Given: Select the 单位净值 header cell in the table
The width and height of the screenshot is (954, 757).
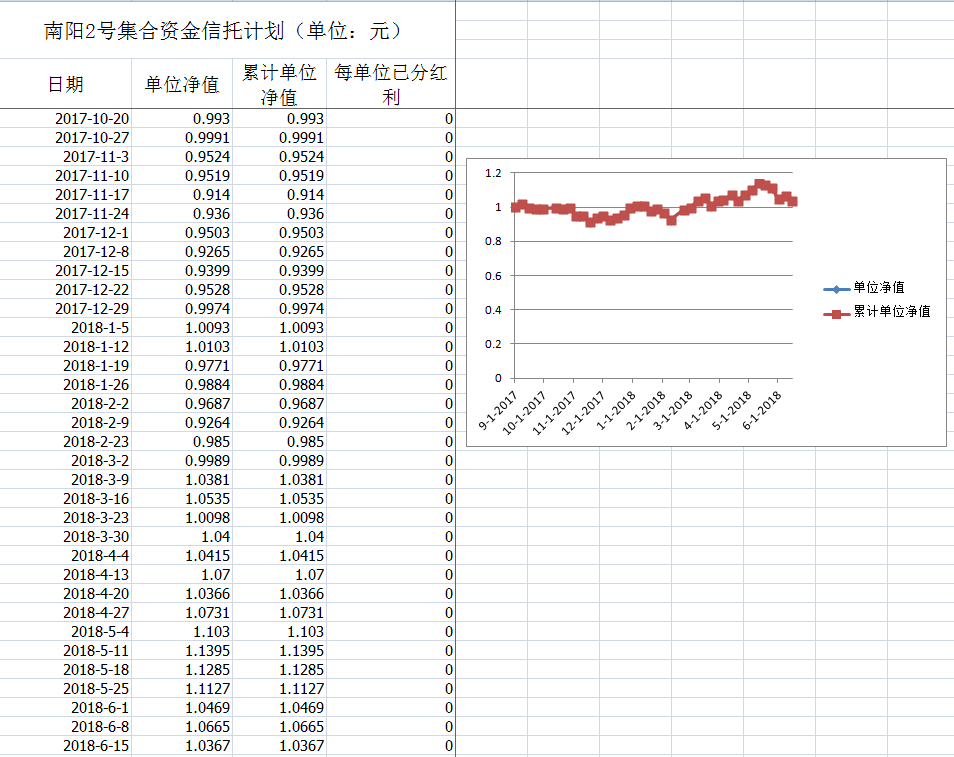Looking at the screenshot, I should 182,84.
